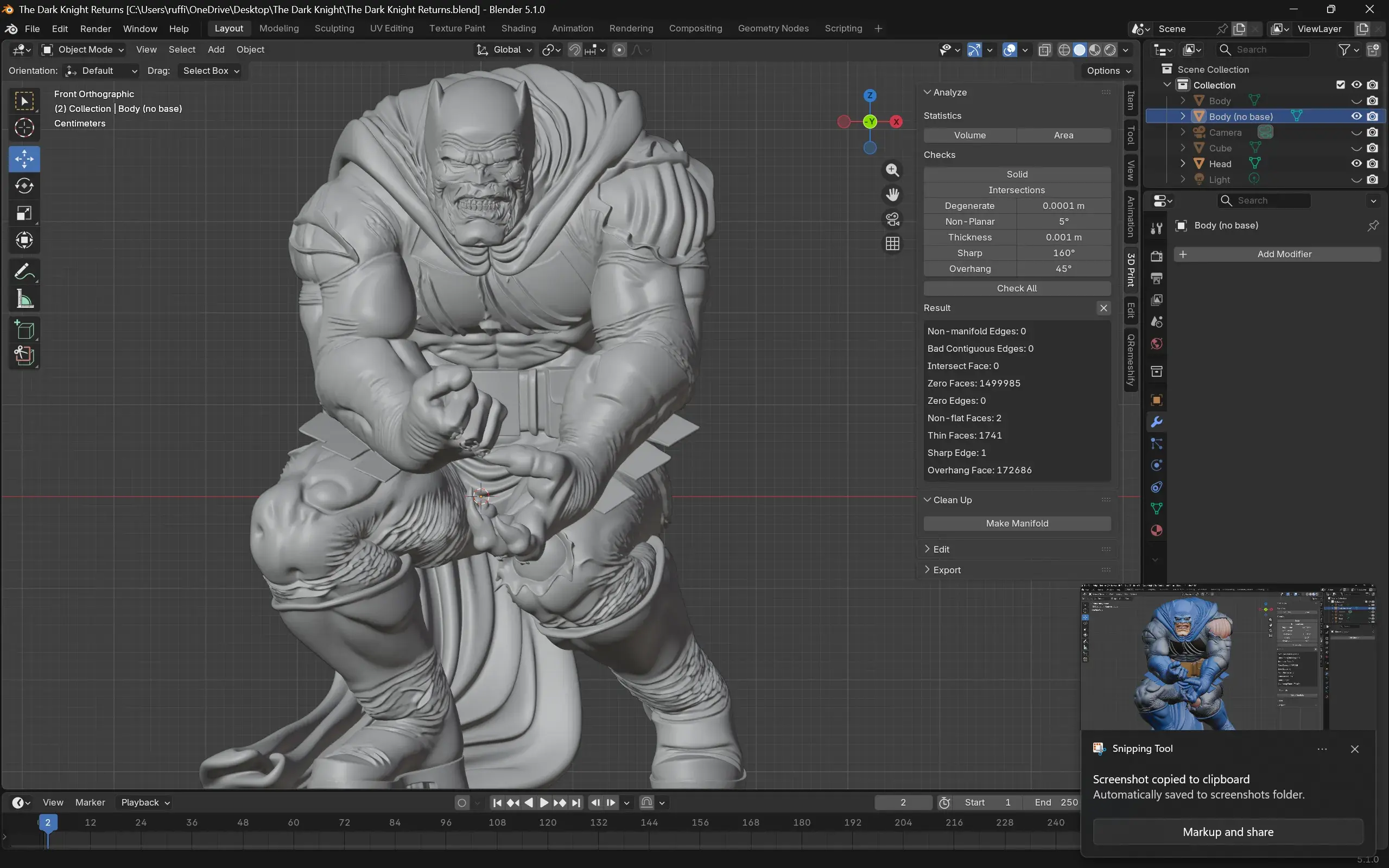1389x868 pixels.
Task: Show the hidden Cube object in viewport
Action: click(1356, 148)
